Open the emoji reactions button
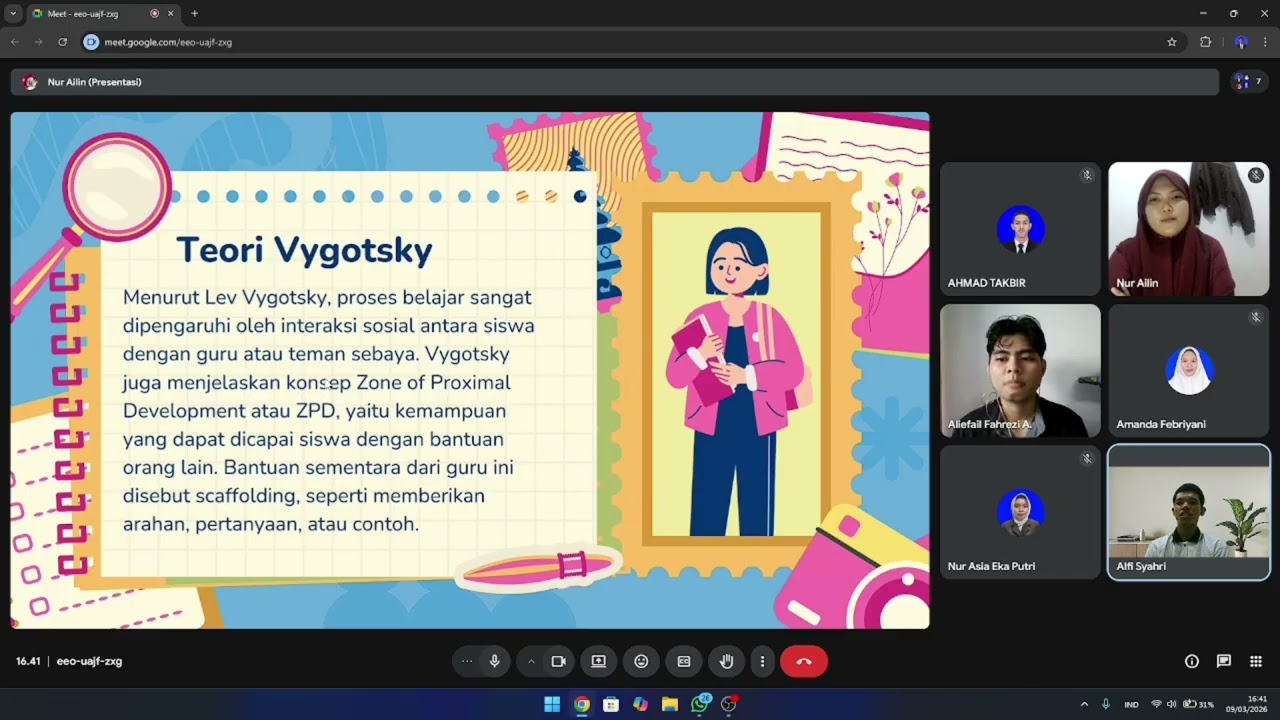This screenshot has width=1280, height=720. pyautogui.click(x=641, y=661)
